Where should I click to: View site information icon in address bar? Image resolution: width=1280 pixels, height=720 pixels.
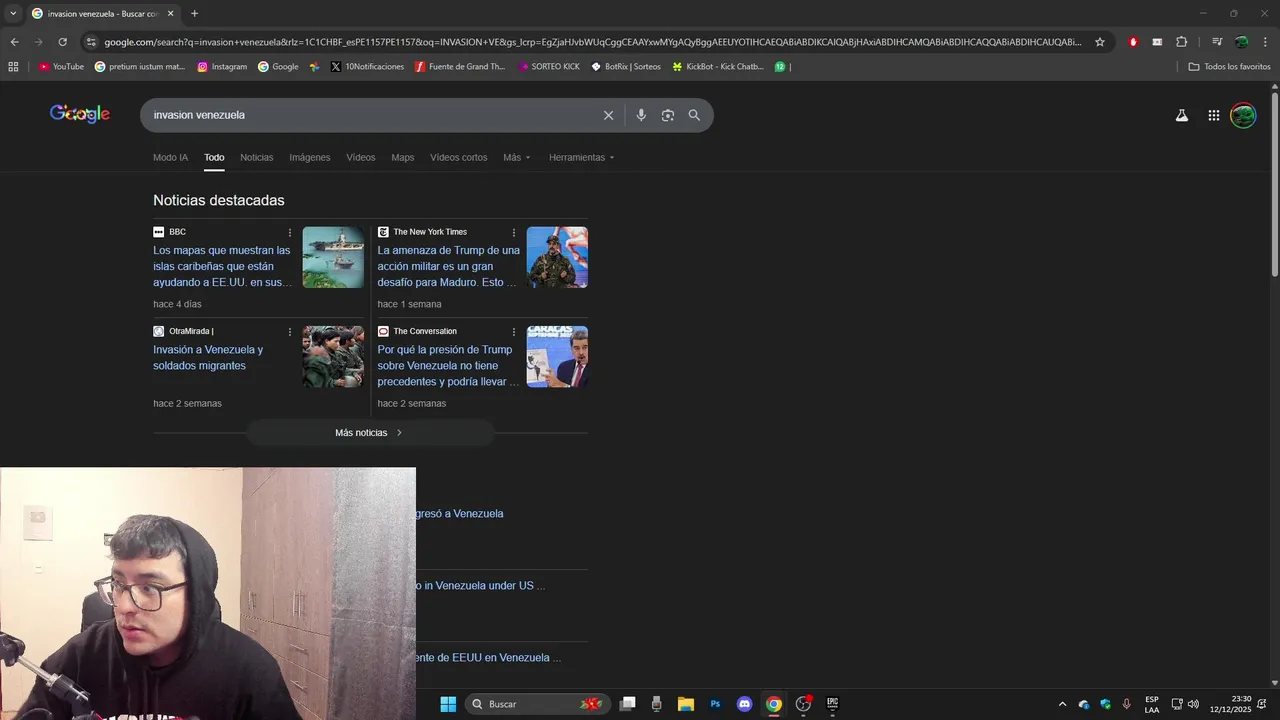(x=91, y=42)
